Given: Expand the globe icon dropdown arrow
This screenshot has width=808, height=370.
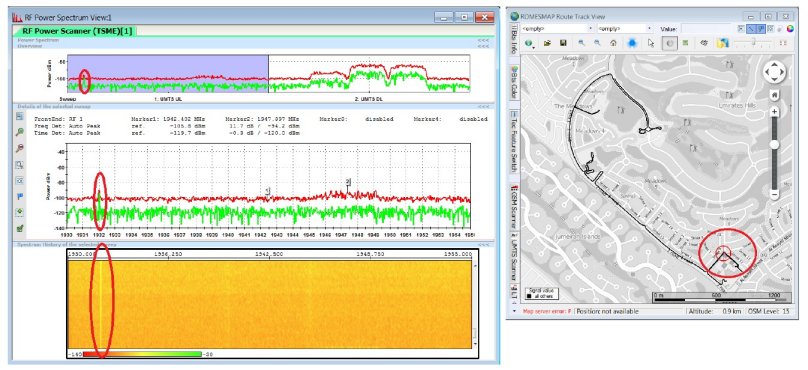Looking at the screenshot, I should coord(533,48).
